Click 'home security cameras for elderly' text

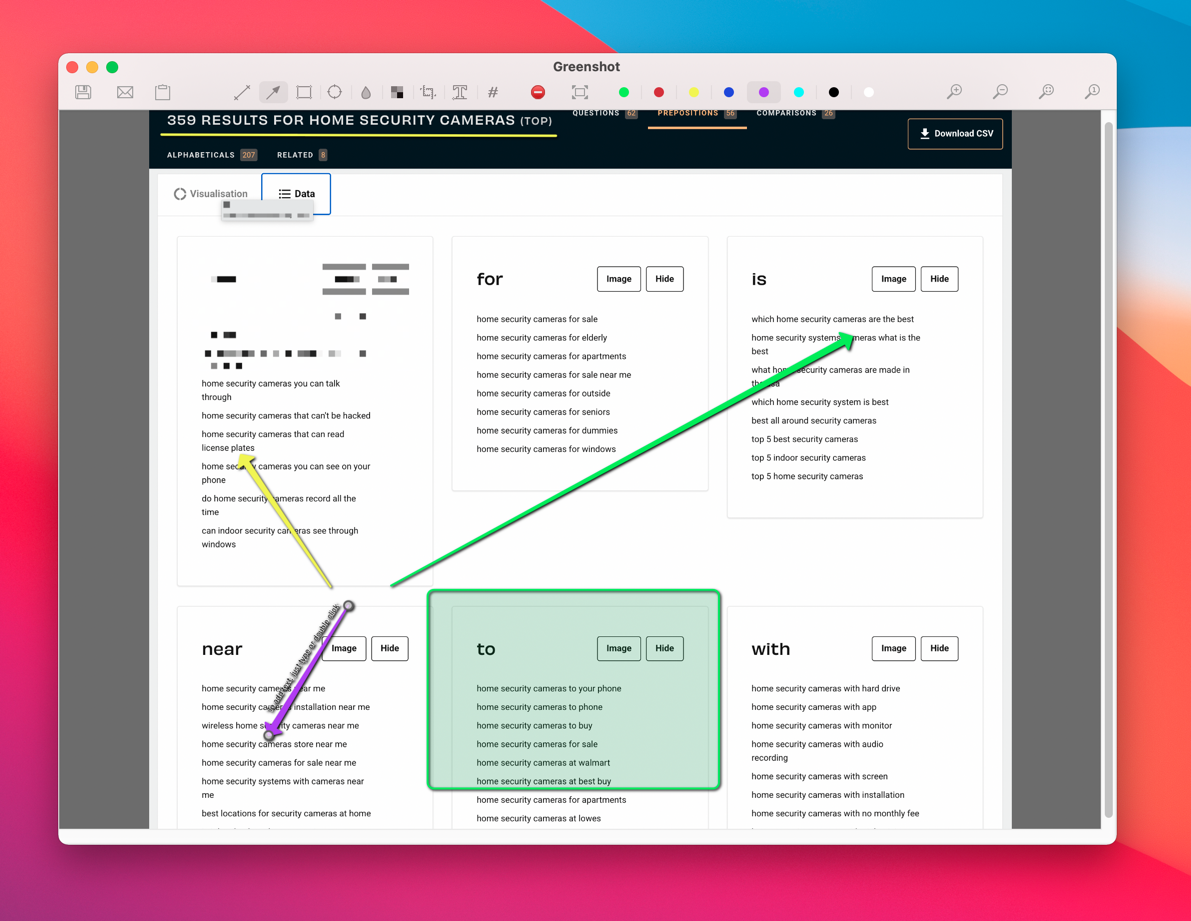pyautogui.click(x=542, y=338)
